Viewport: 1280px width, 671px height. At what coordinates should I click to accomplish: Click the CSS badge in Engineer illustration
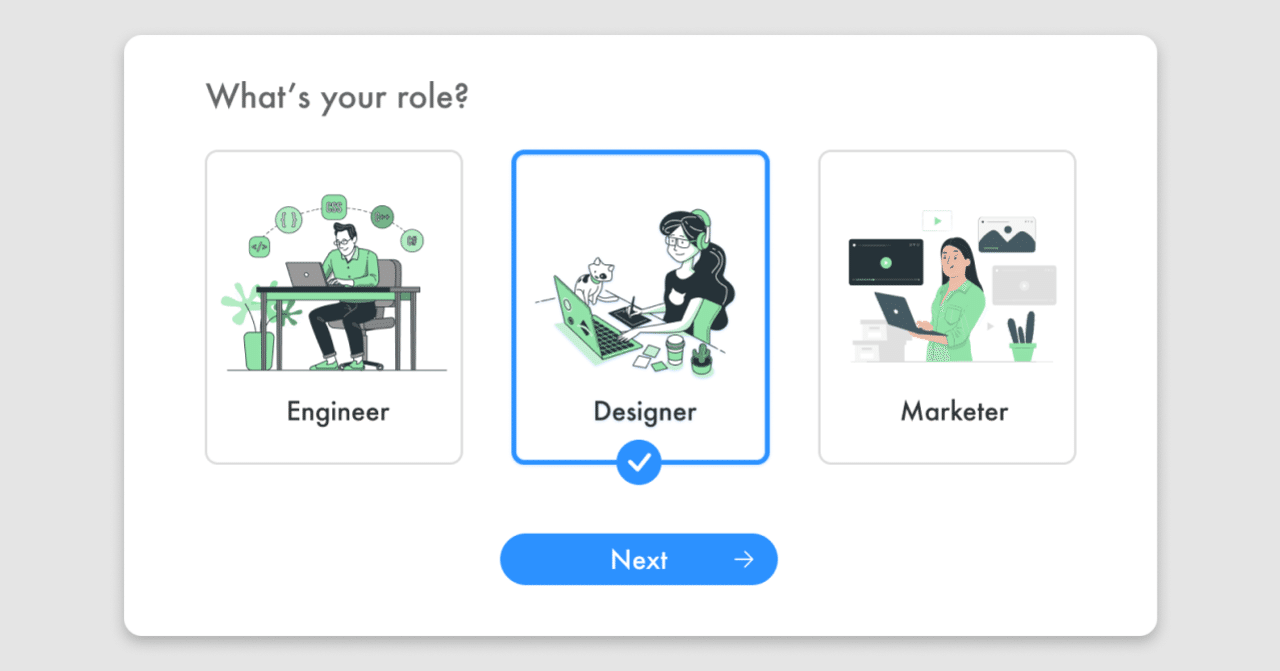pyautogui.click(x=334, y=207)
